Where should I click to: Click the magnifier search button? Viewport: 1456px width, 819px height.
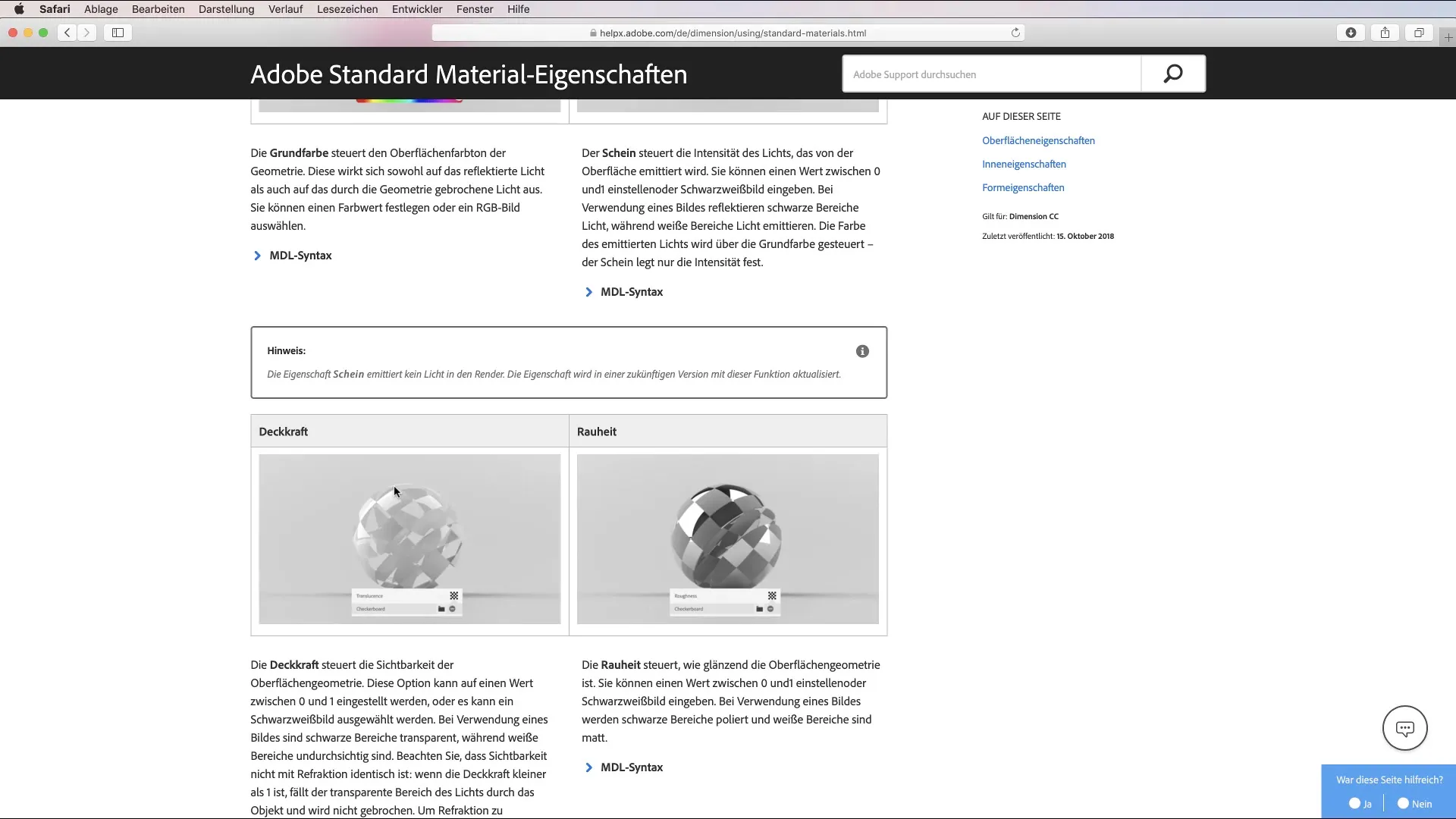[x=1173, y=74]
